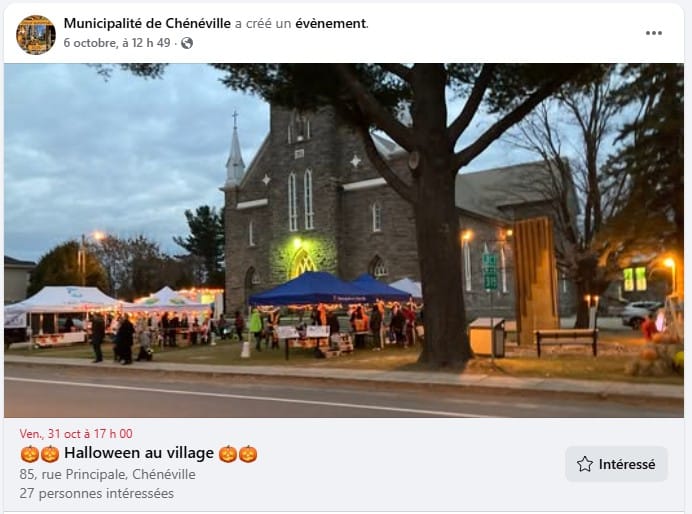Follow the bold évènement link in header

pyautogui.click(x=331, y=23)
